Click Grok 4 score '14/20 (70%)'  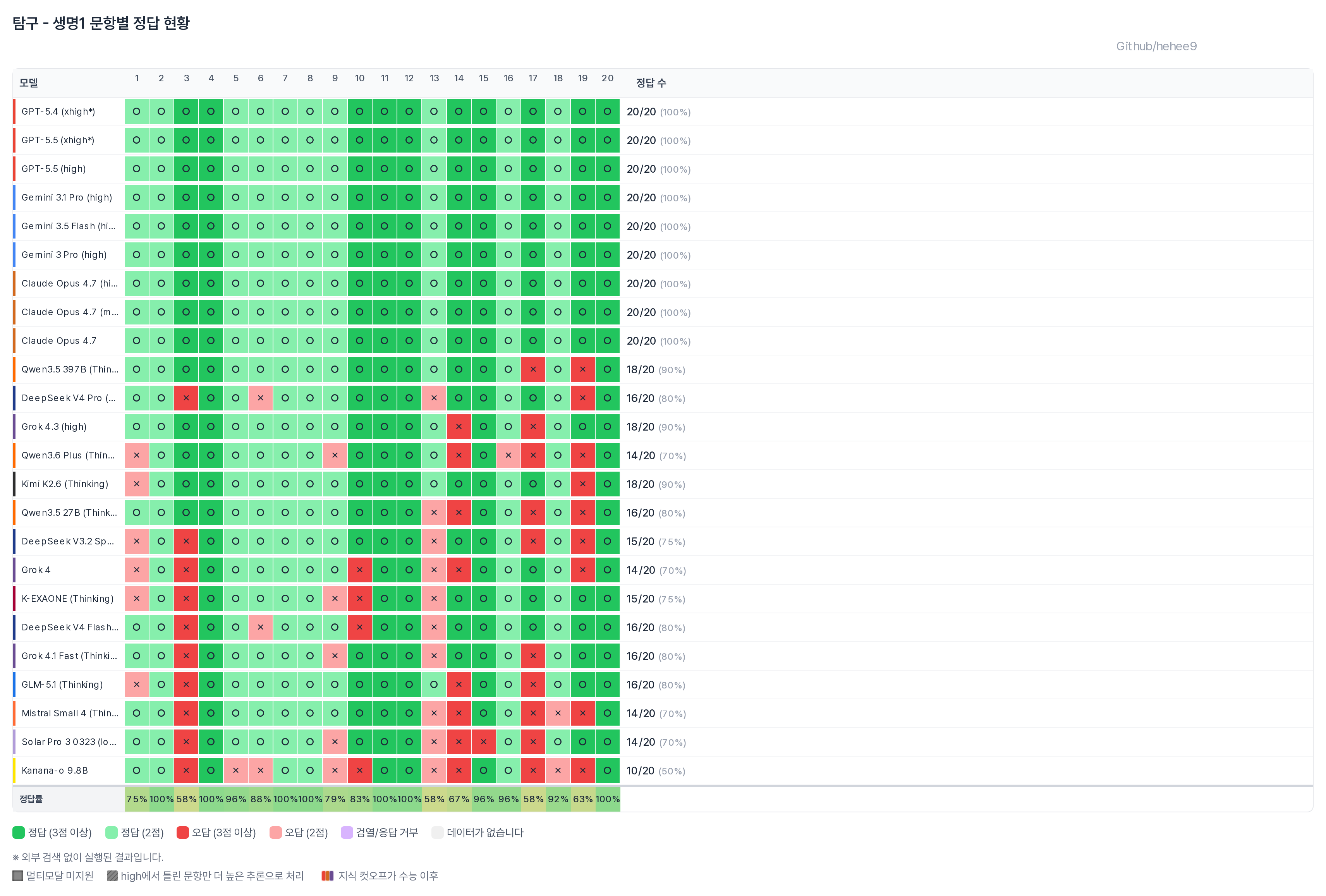coord(656,570)
